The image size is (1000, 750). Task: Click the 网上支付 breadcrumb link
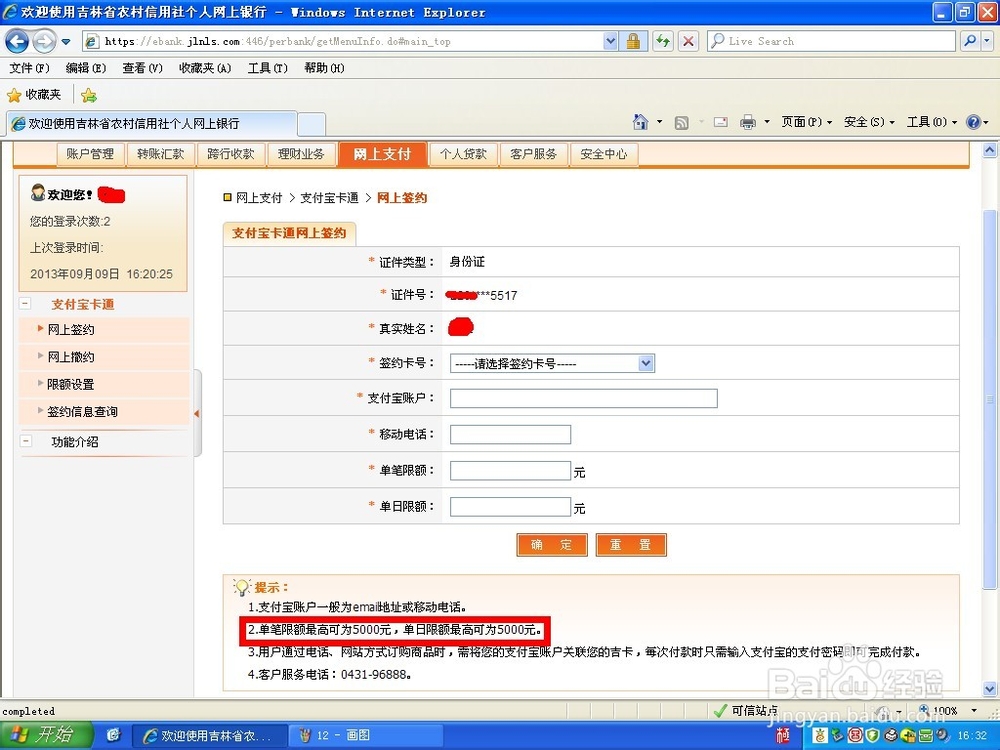[x=259, y=198]
